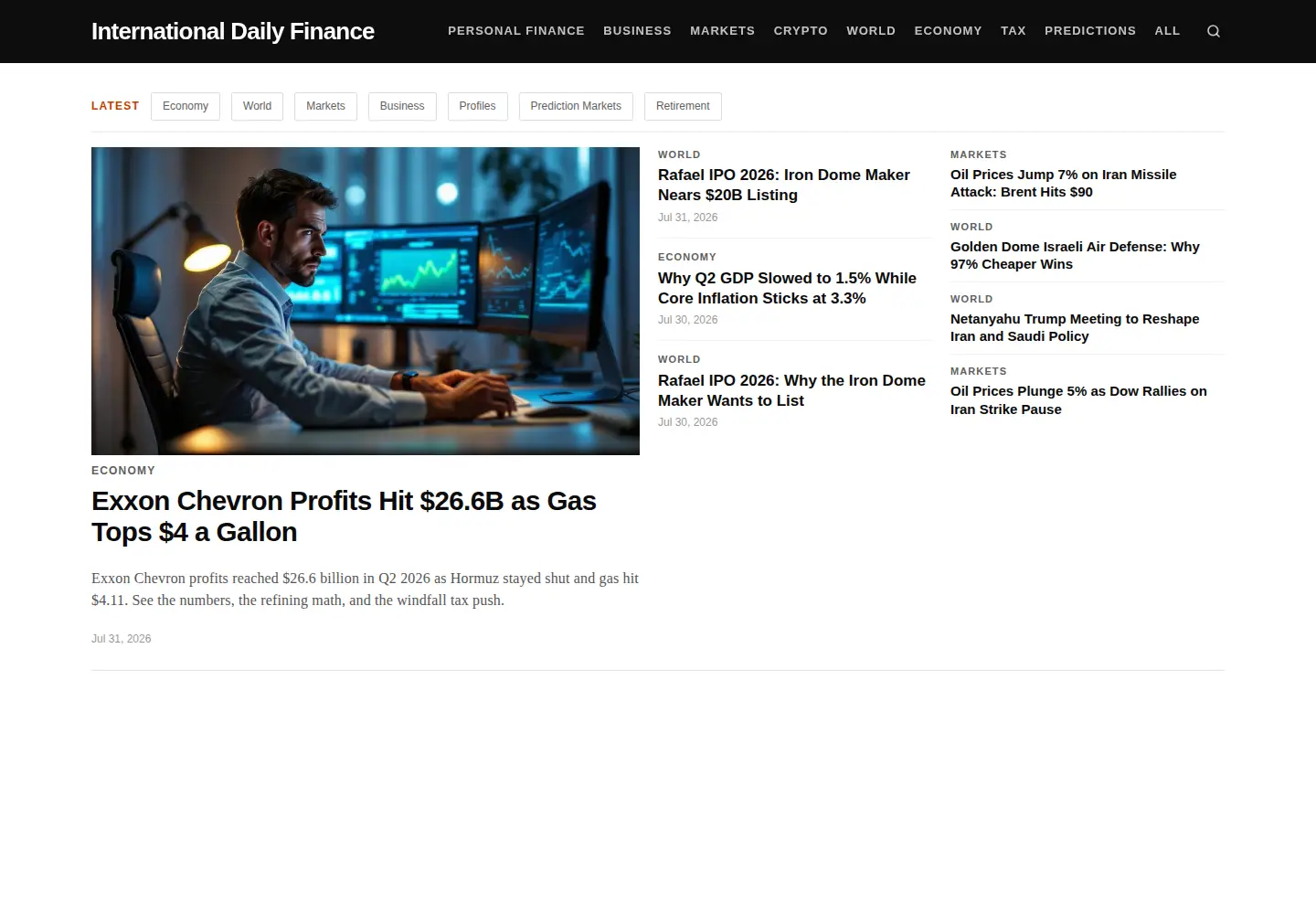Click MARKETS label above Oil Prices Plunge headline
The height and width of the screenshot is (914, 1316).
[979, 371]
